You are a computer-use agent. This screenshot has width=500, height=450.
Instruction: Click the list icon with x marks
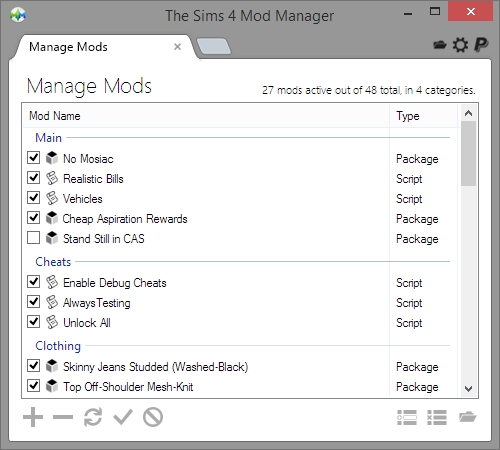click(437, 417)
